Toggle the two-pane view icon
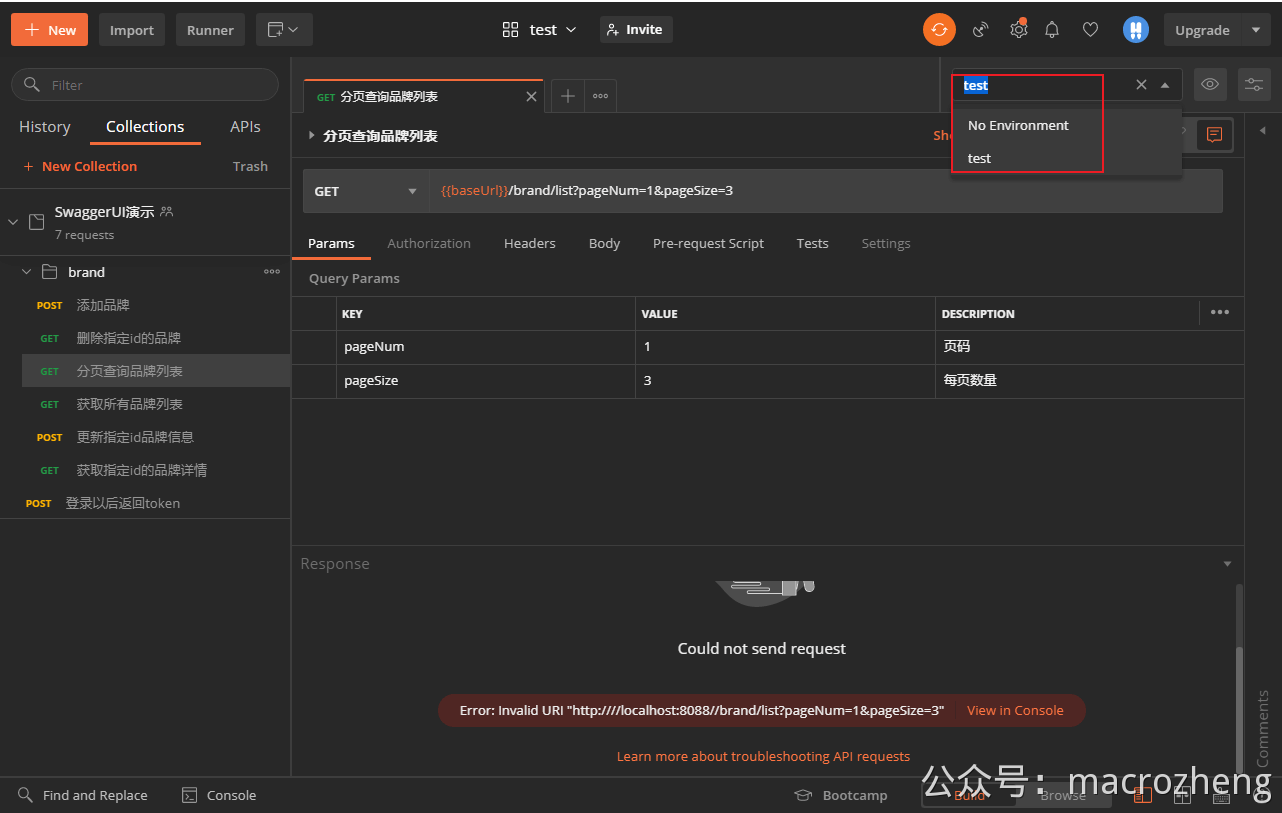Screen dimensions: 1282x813 [1182, 795]
